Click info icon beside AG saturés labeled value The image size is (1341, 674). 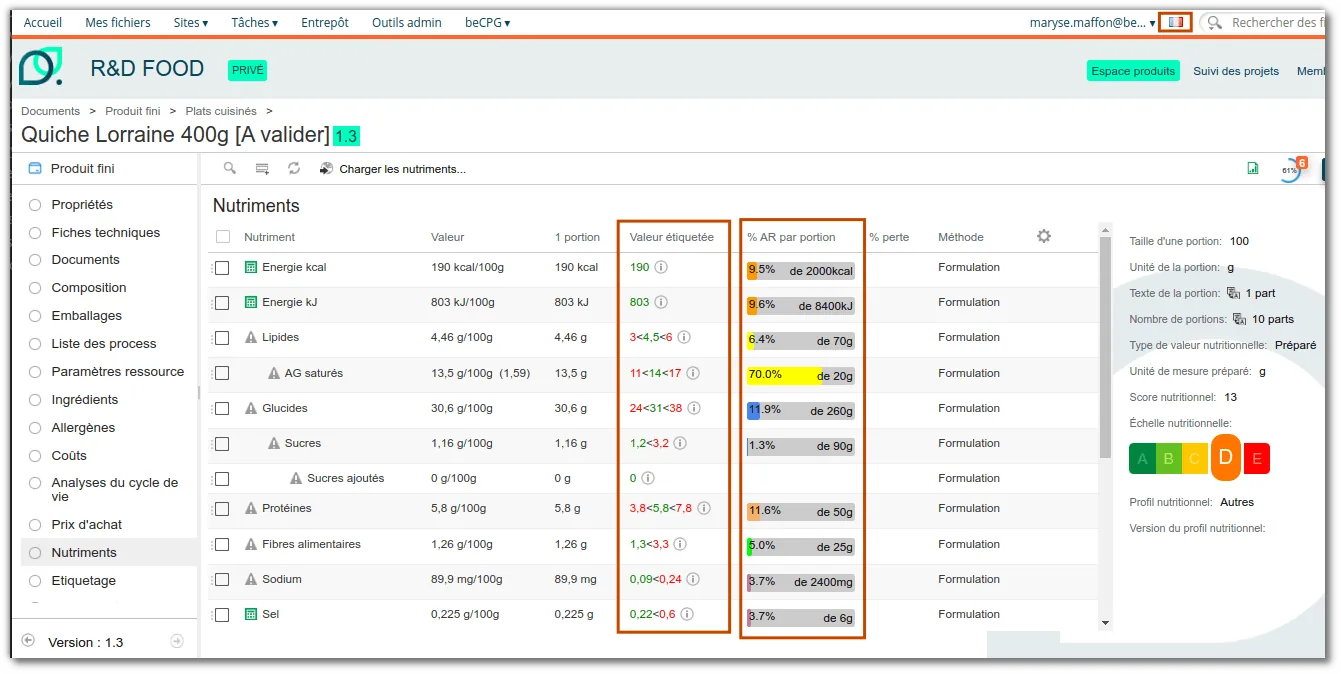coord(693,373)
